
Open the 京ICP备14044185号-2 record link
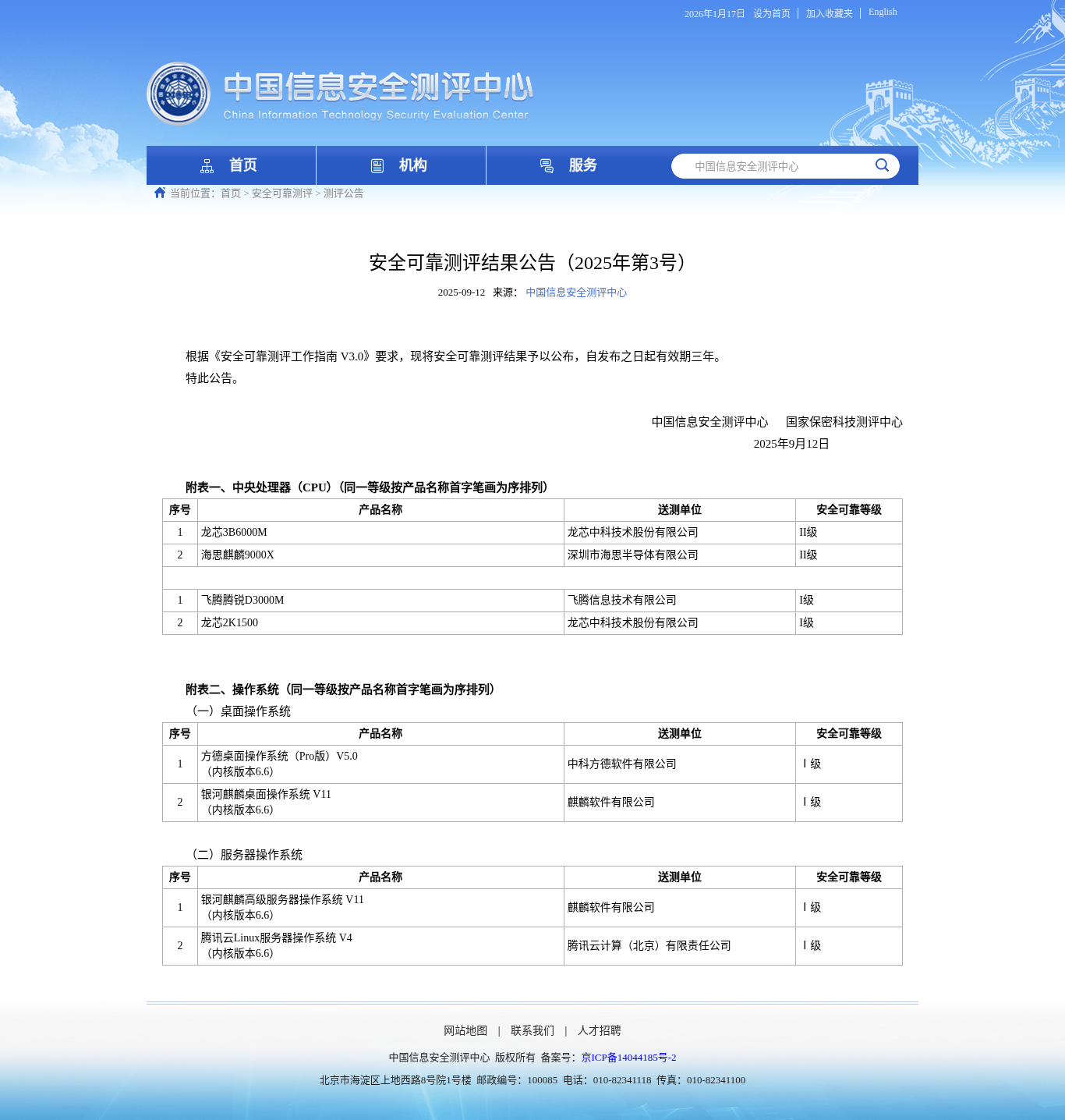[x=628, y=1058]
